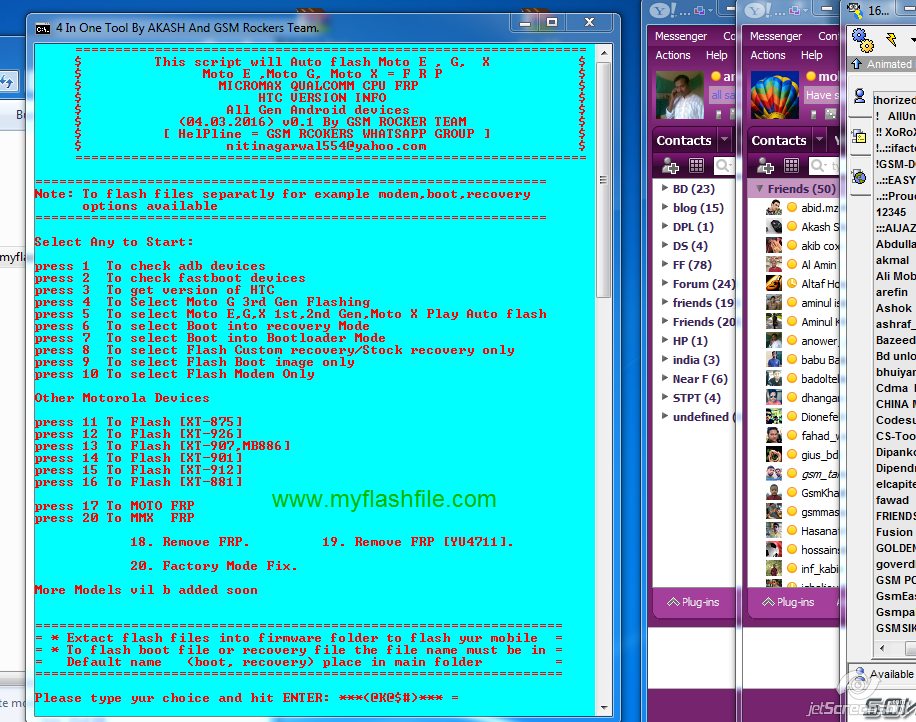
Task: Click the purple windows icon in balloon-avatar Messenger title bar
Action: 794,10
